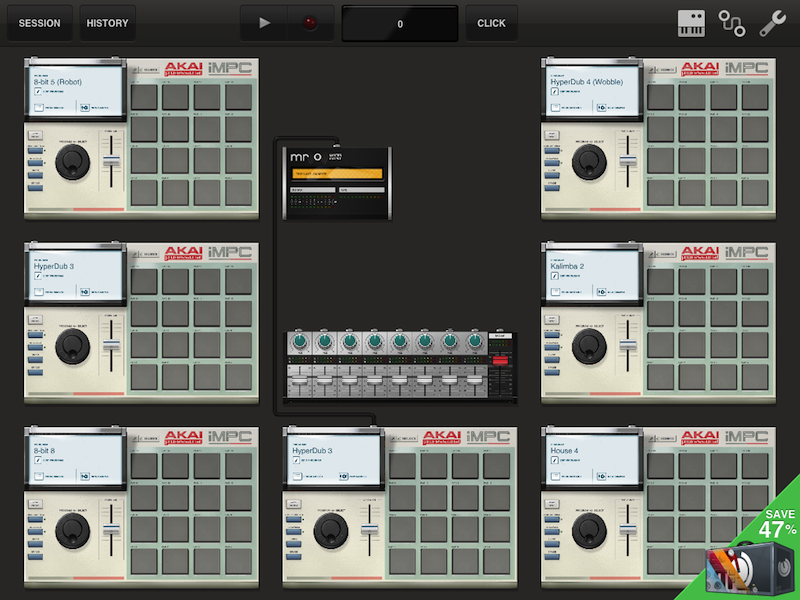Tap the pencil edit icon on House 4 screen

(x=555, y=460)
